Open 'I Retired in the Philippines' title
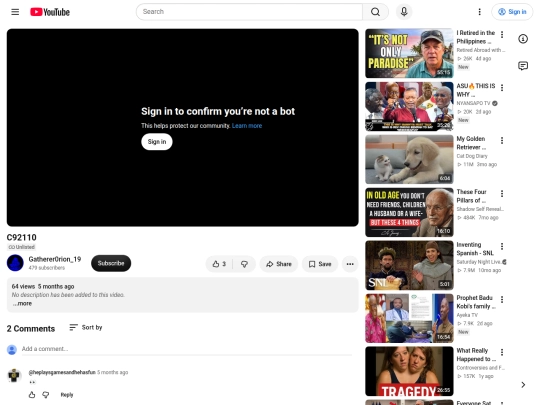 point(476,37)
